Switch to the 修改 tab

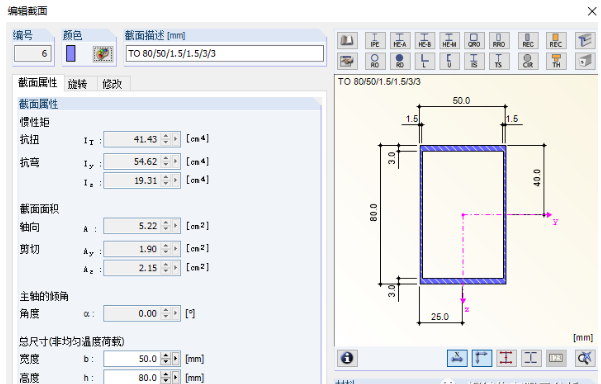[x=112, y=84]
